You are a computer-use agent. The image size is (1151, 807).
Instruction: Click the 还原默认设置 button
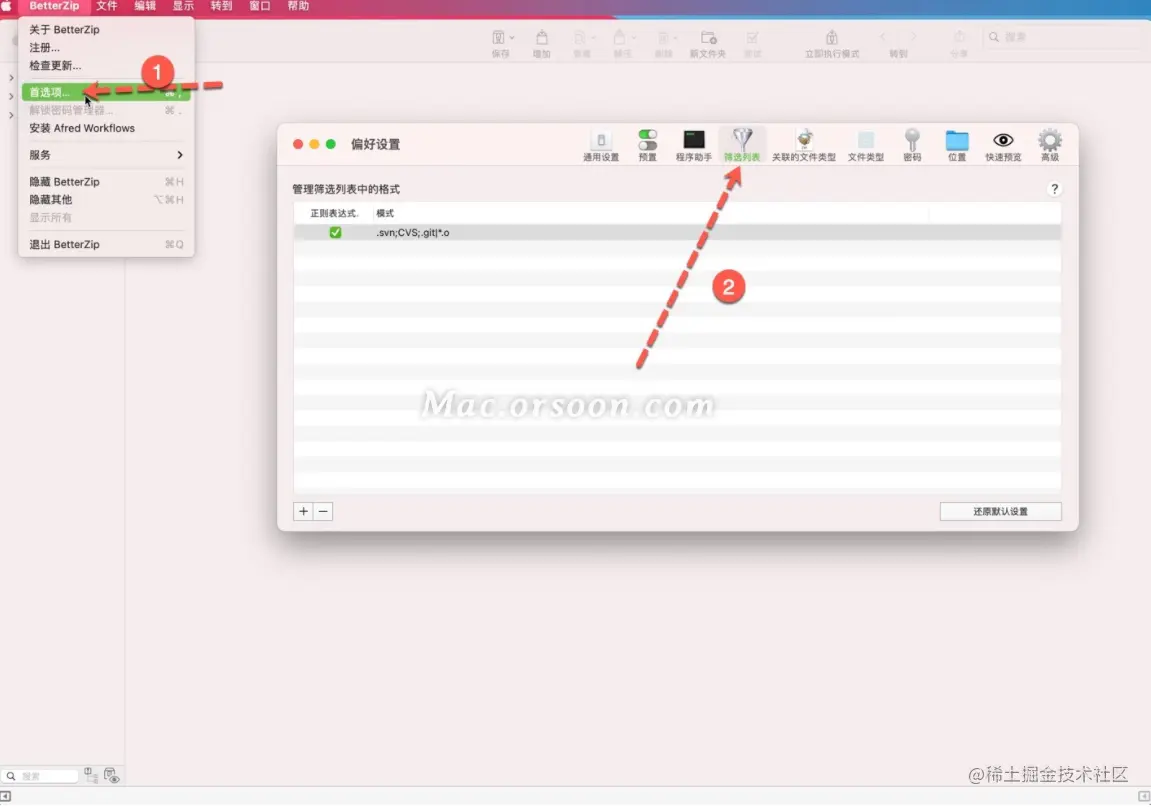click(x=1001, y=512)
